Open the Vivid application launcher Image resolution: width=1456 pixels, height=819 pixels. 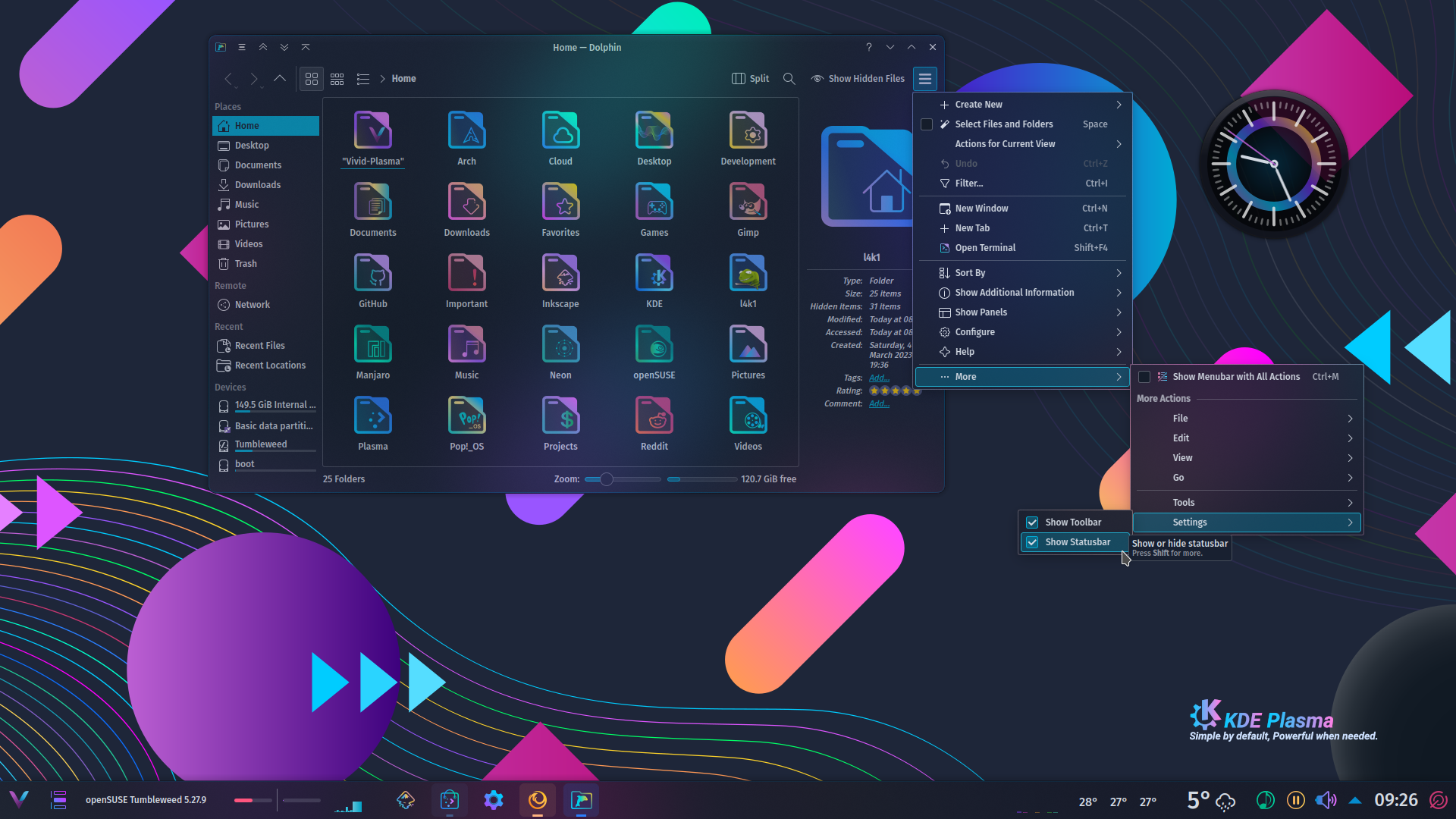(19, 799)
